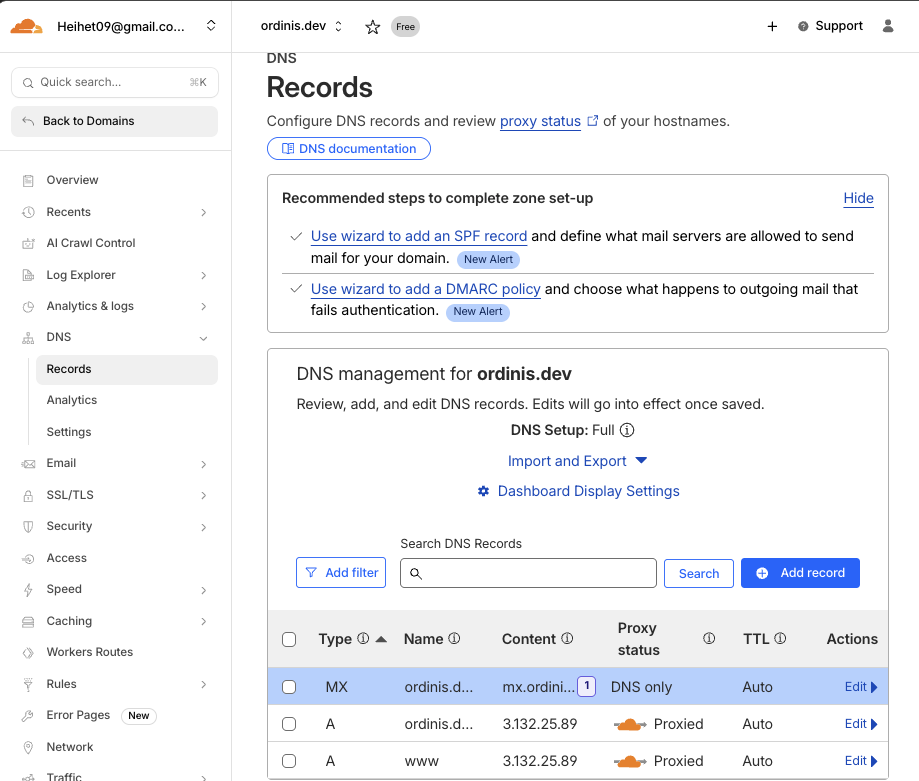Toggle the select-all records checkbox
Screen dimensions: 919x781
(289, 640)
